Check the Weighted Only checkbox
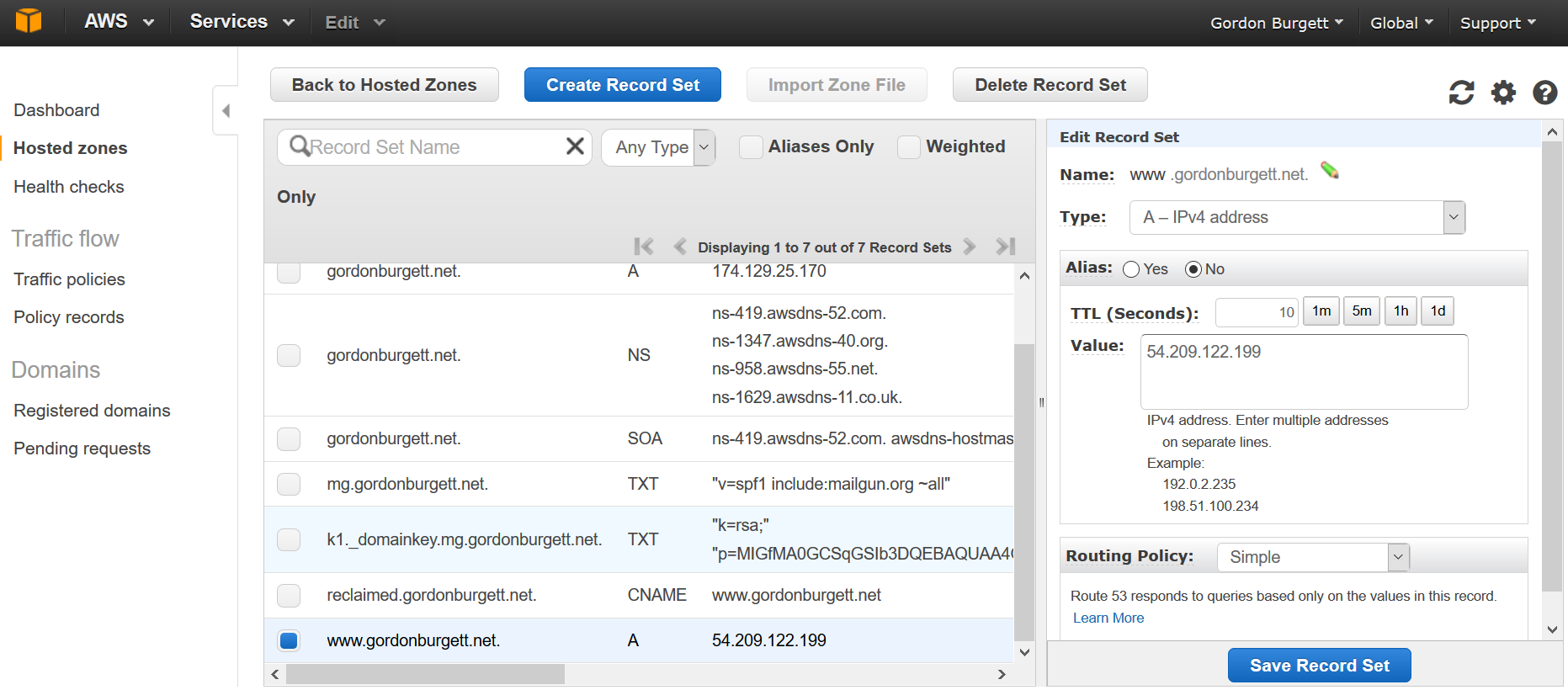Screen dimensions: 1568x690 coord(909,147)
